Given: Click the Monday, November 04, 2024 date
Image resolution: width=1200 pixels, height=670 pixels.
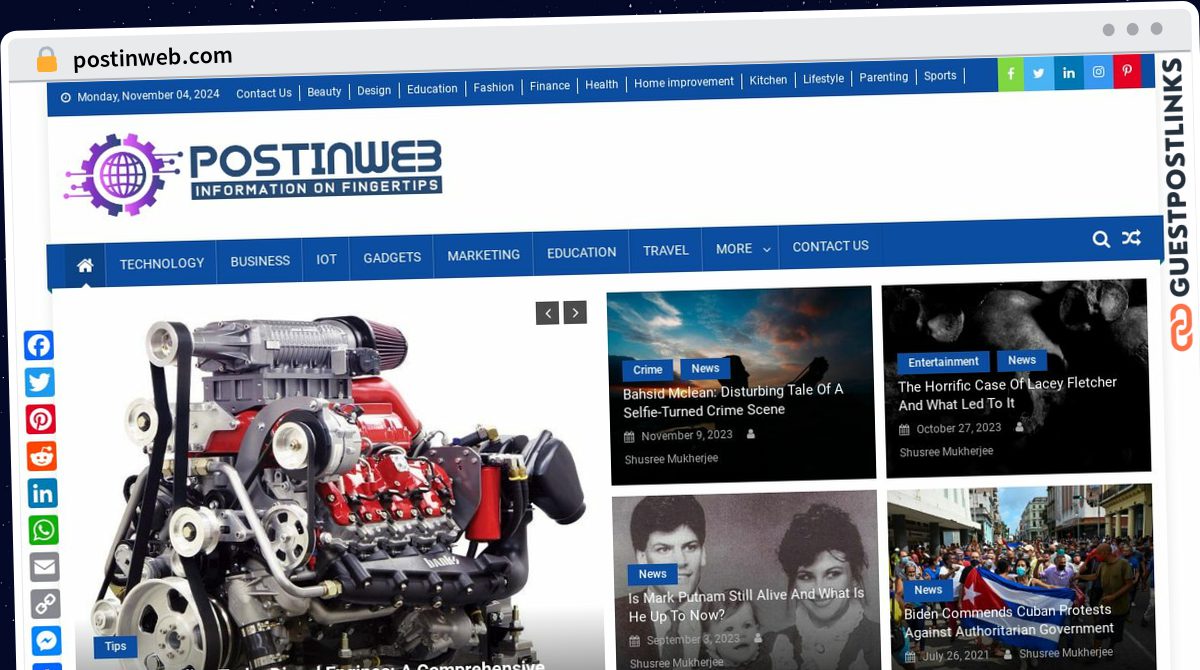Looking at the screenshot, I should [x=148, y=96].
